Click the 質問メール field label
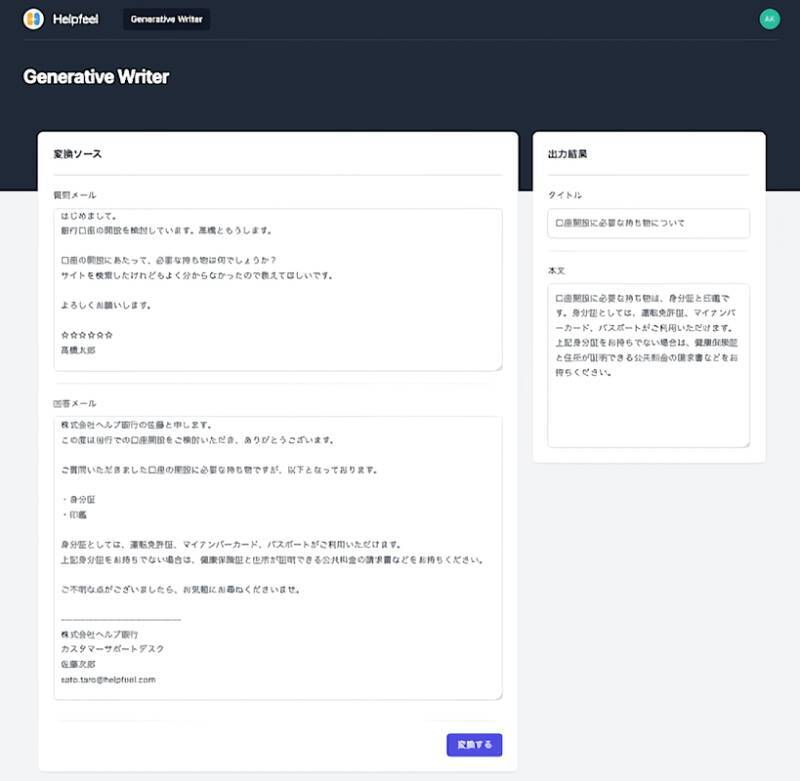 tap(74, 195)
